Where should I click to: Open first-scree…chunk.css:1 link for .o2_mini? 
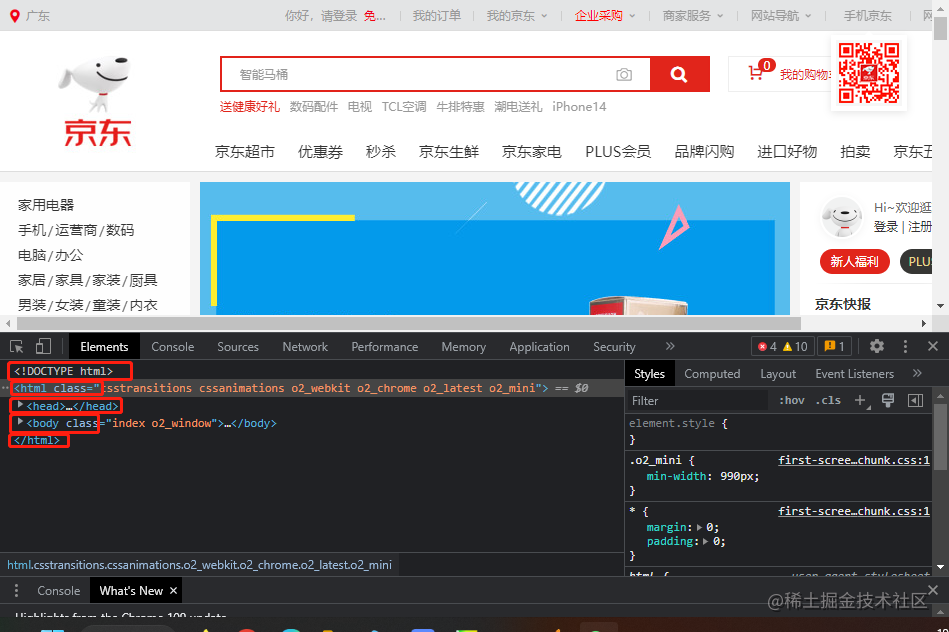click(x=853, y=460)
